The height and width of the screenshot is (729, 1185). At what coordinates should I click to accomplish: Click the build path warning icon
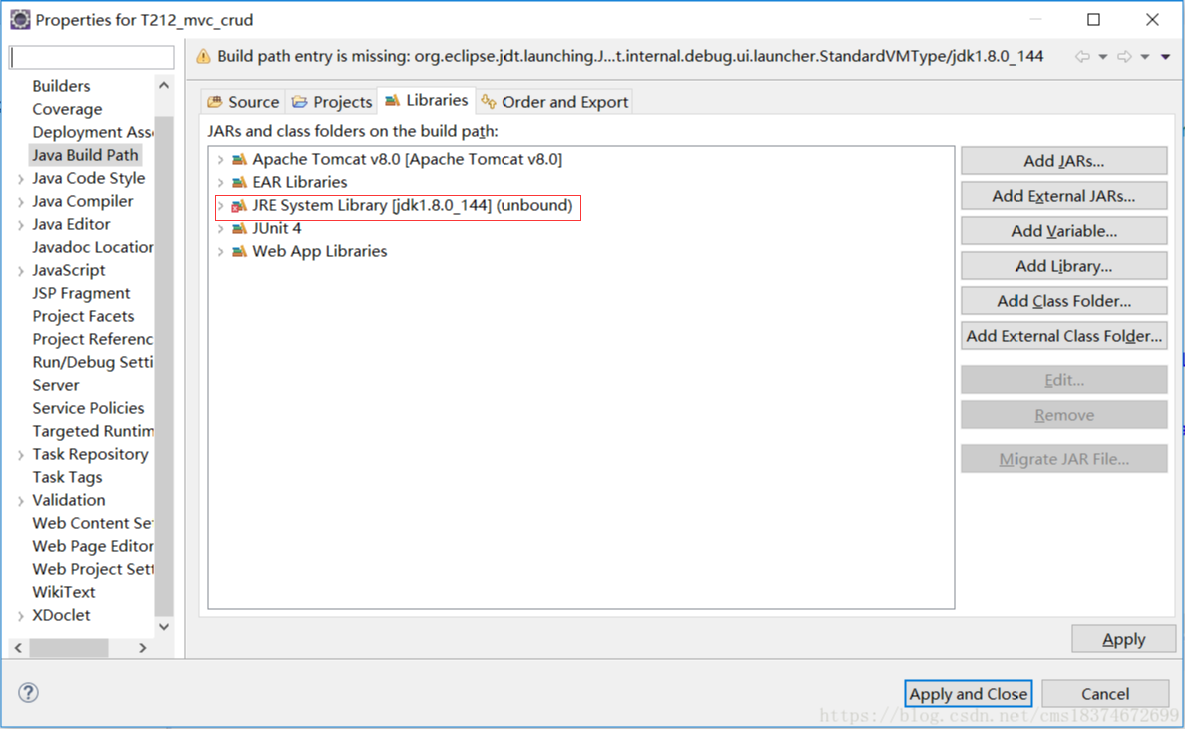click(203, 57)
